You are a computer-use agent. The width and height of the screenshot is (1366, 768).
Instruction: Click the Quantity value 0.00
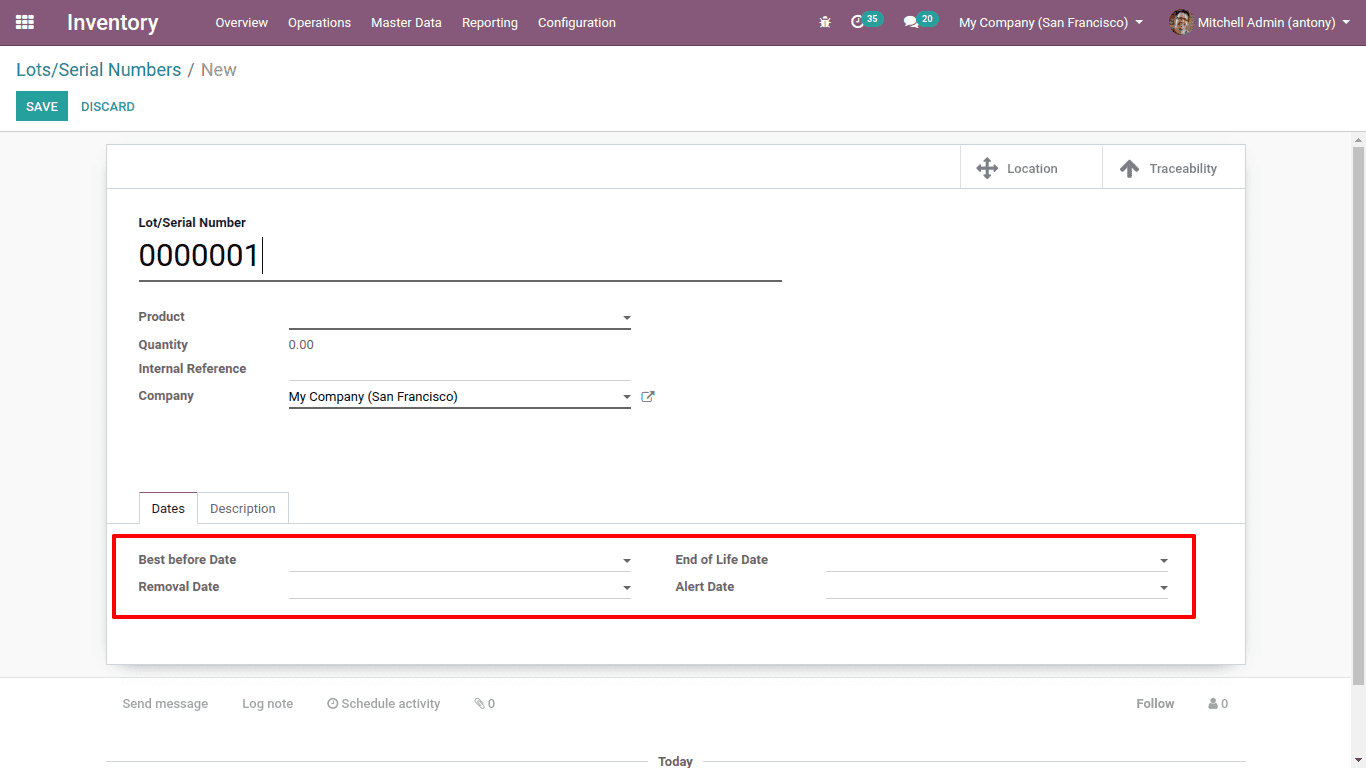pyautogui.click(x=301, y=345)
